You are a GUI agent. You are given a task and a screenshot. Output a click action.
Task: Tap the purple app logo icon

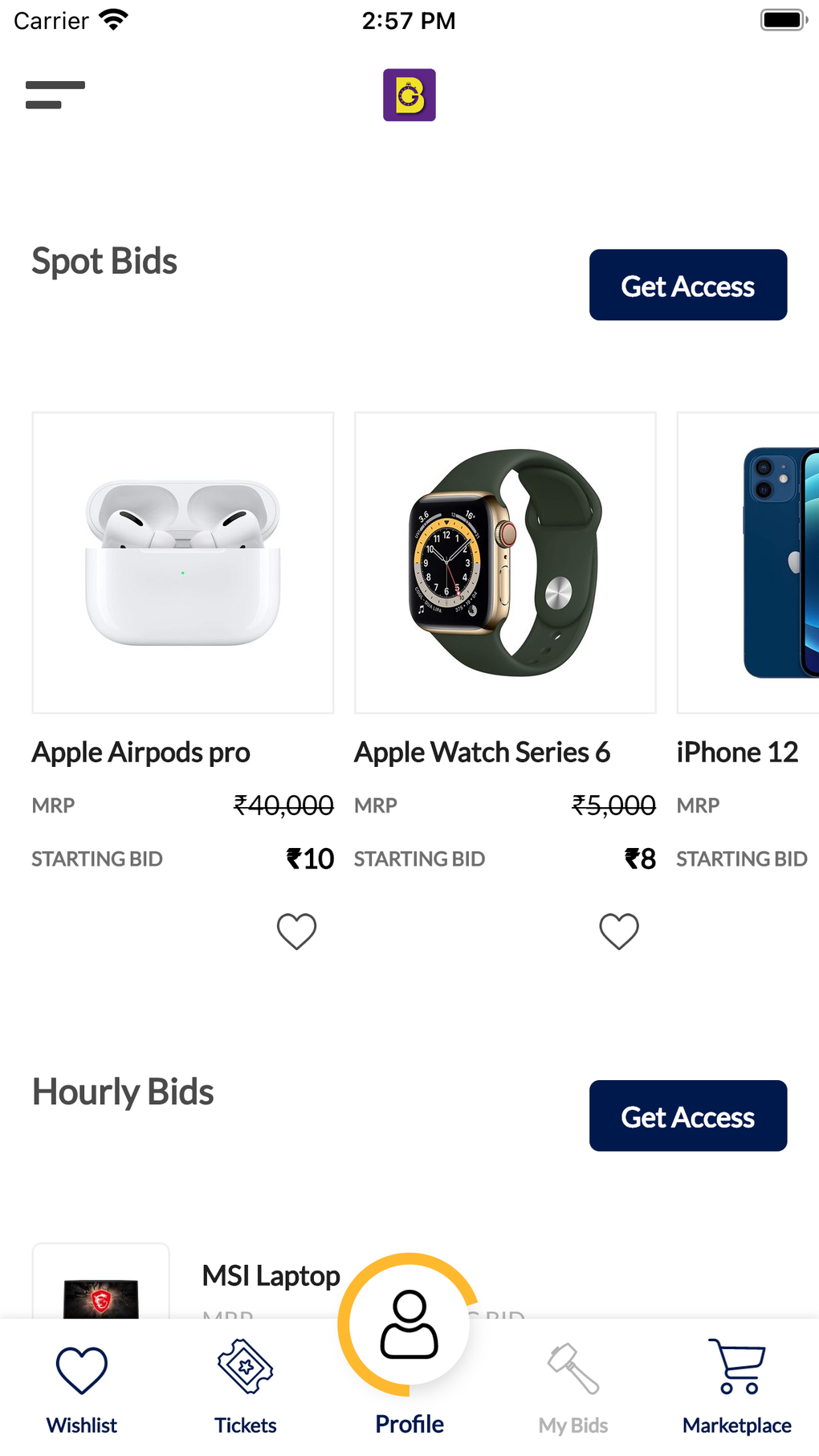pos(409,95)
